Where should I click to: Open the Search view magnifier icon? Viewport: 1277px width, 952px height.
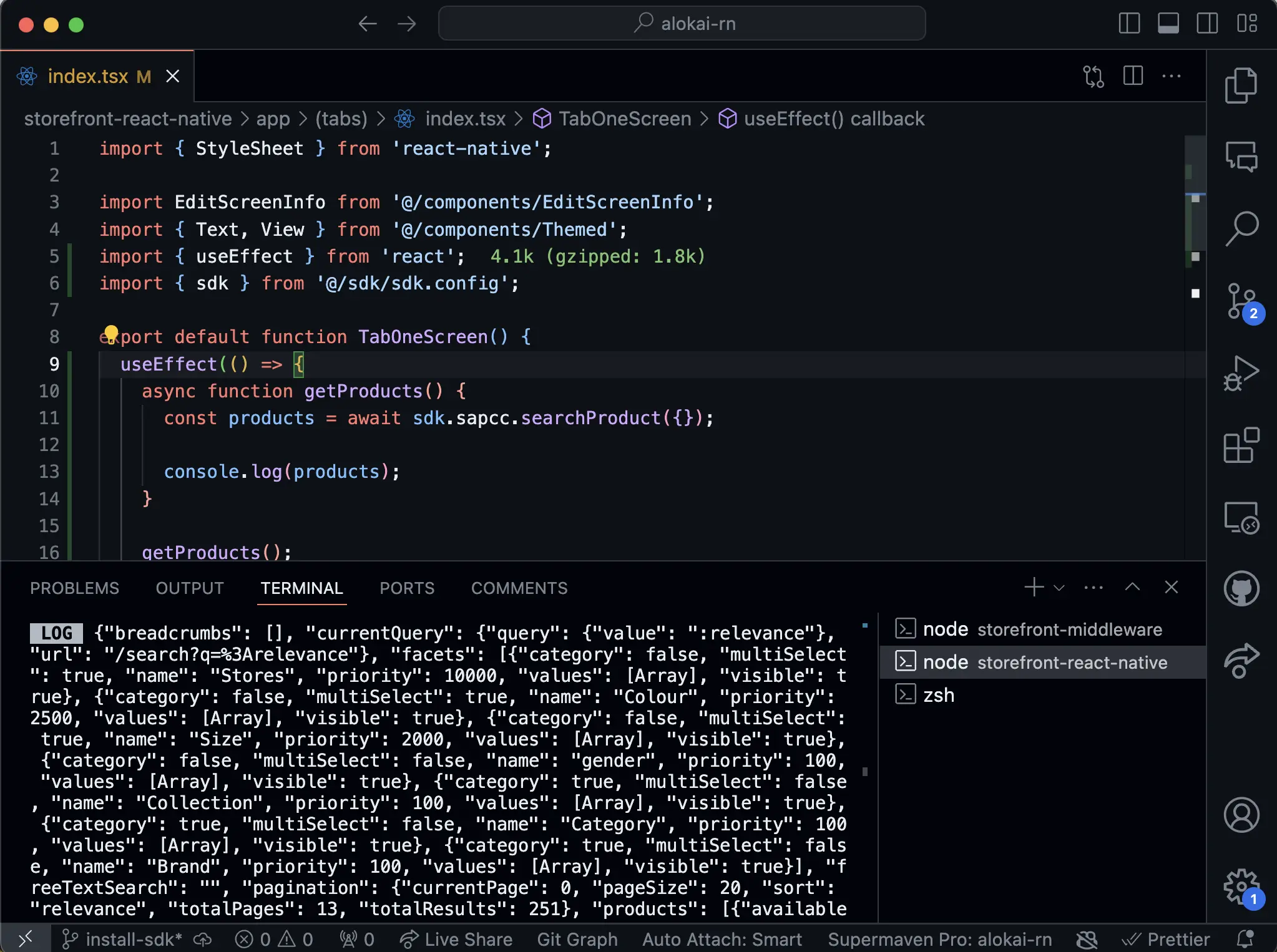click(1241, 228)
